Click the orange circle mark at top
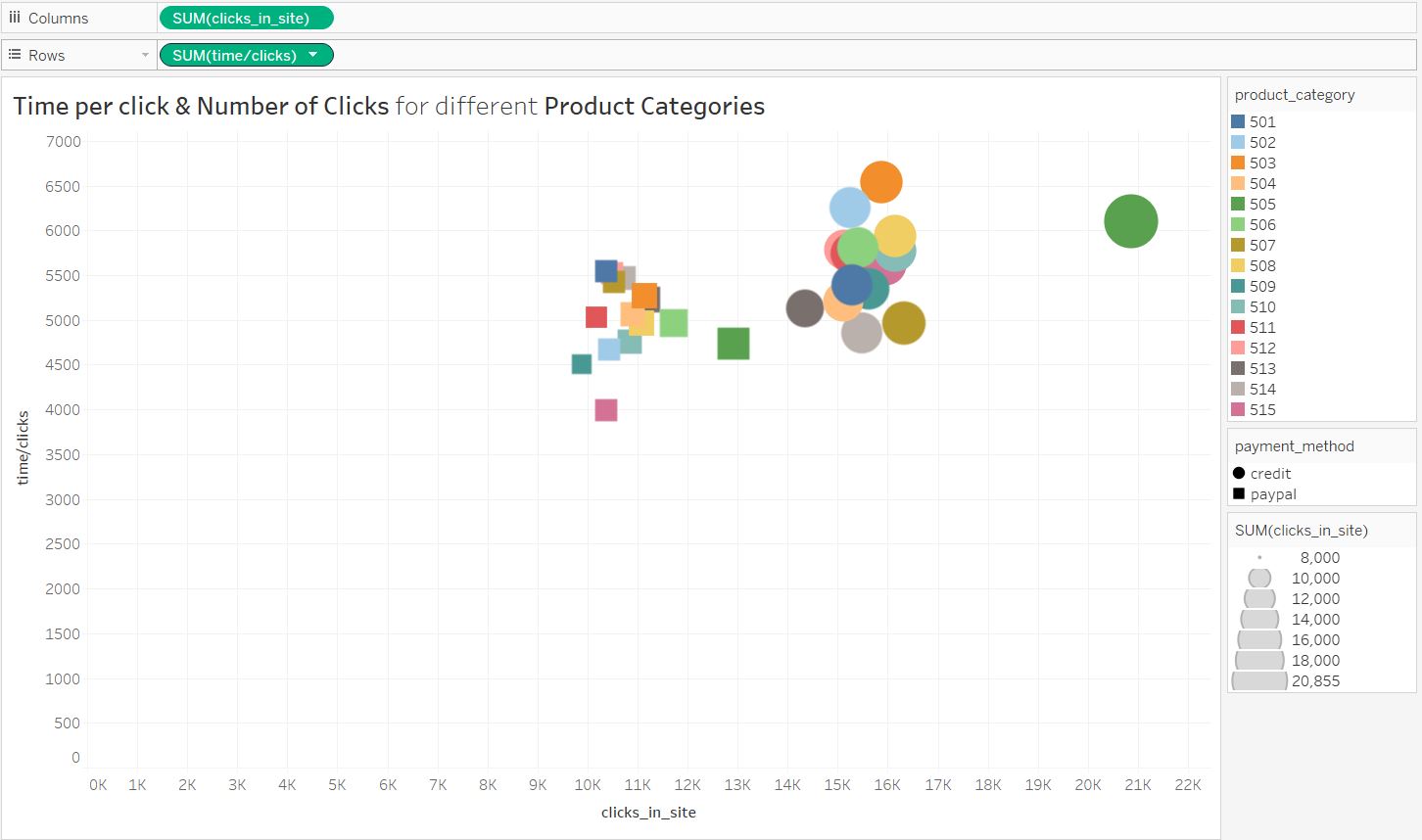This screenshot has height=840, width=1422. click(881, 181)
